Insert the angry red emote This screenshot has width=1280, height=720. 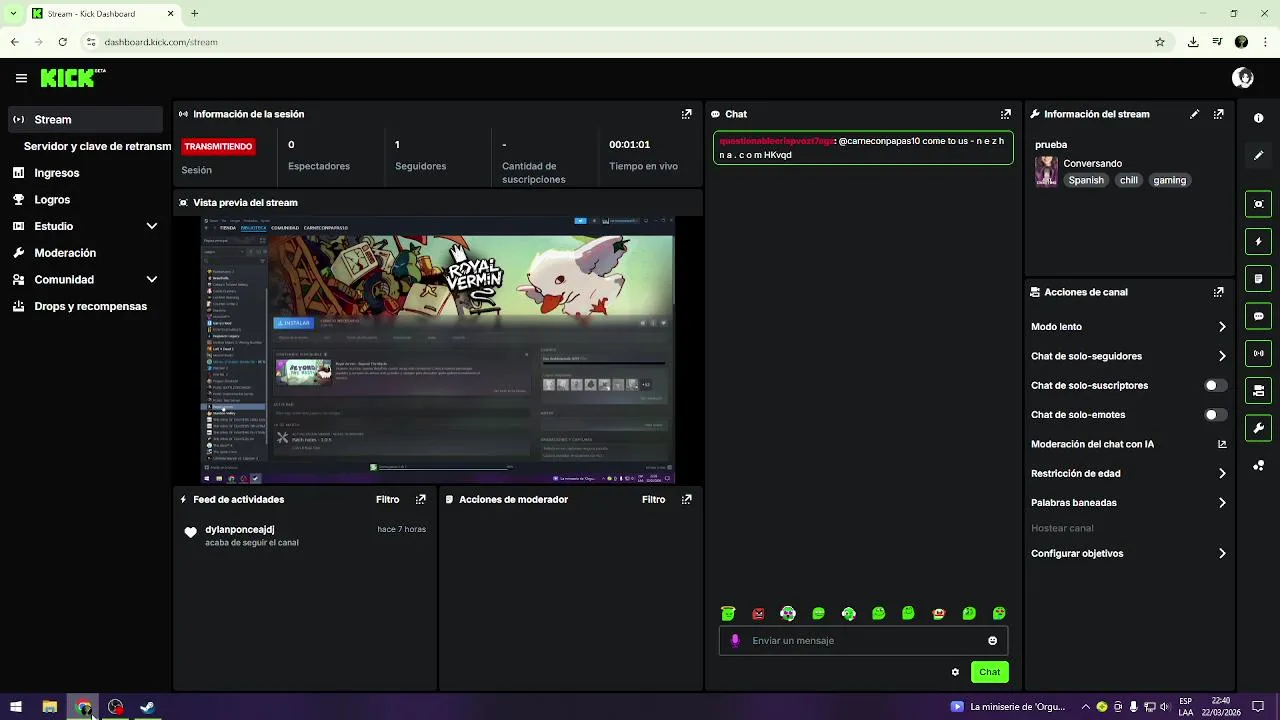click(758, 613)
